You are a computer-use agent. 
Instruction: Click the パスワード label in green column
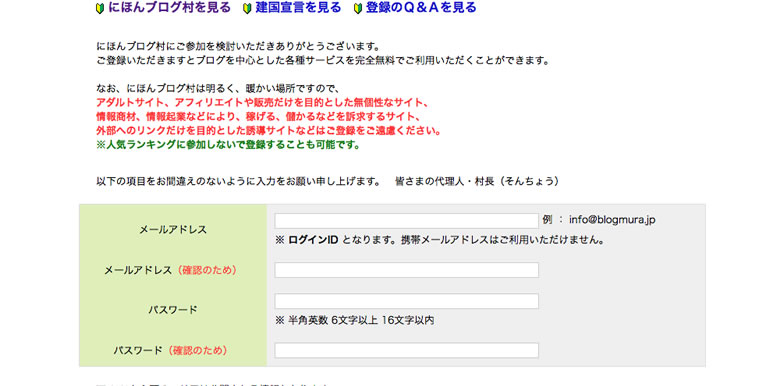coord(172,310)
